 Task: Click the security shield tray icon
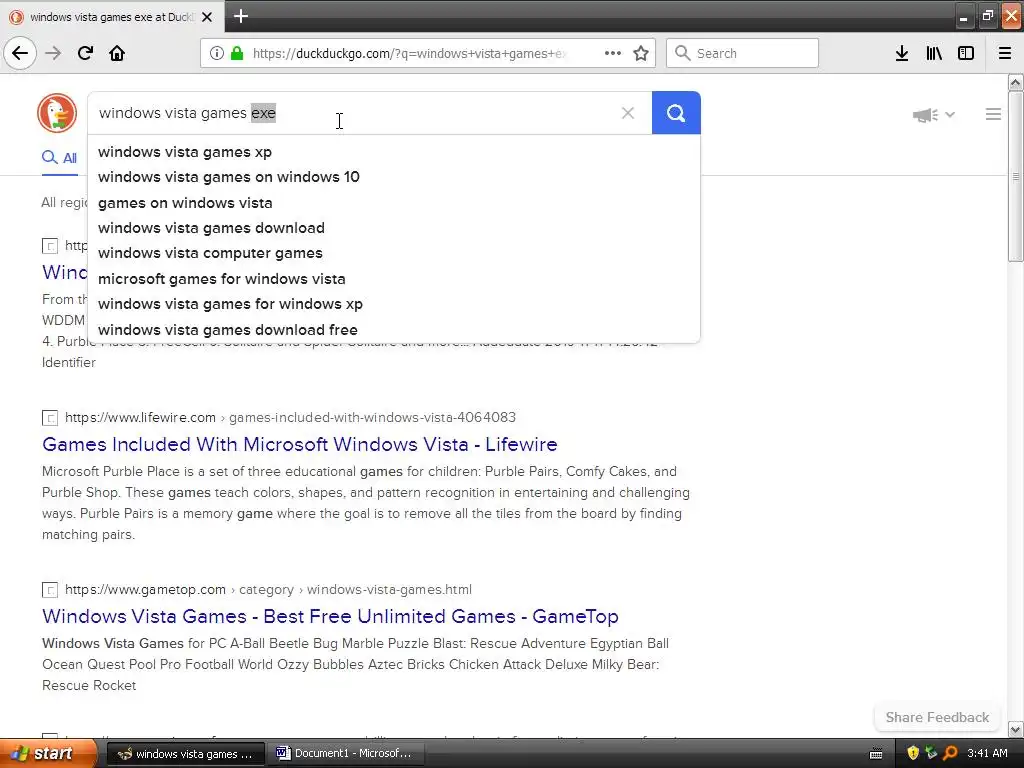(x=912, y=753)
